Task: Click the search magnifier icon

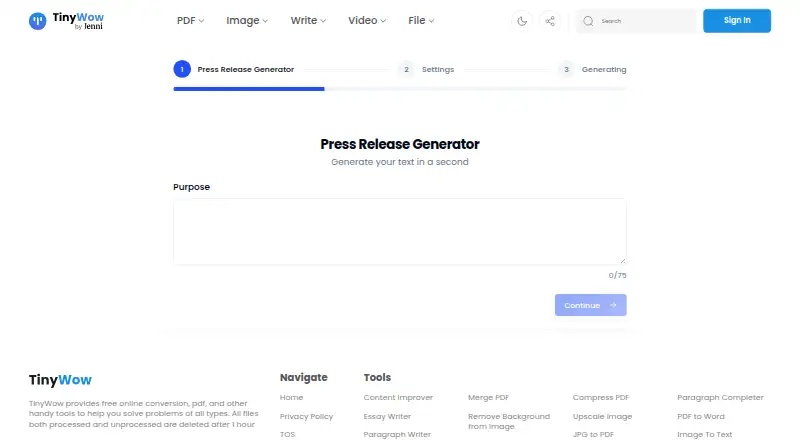Action: tap(588, 21)
